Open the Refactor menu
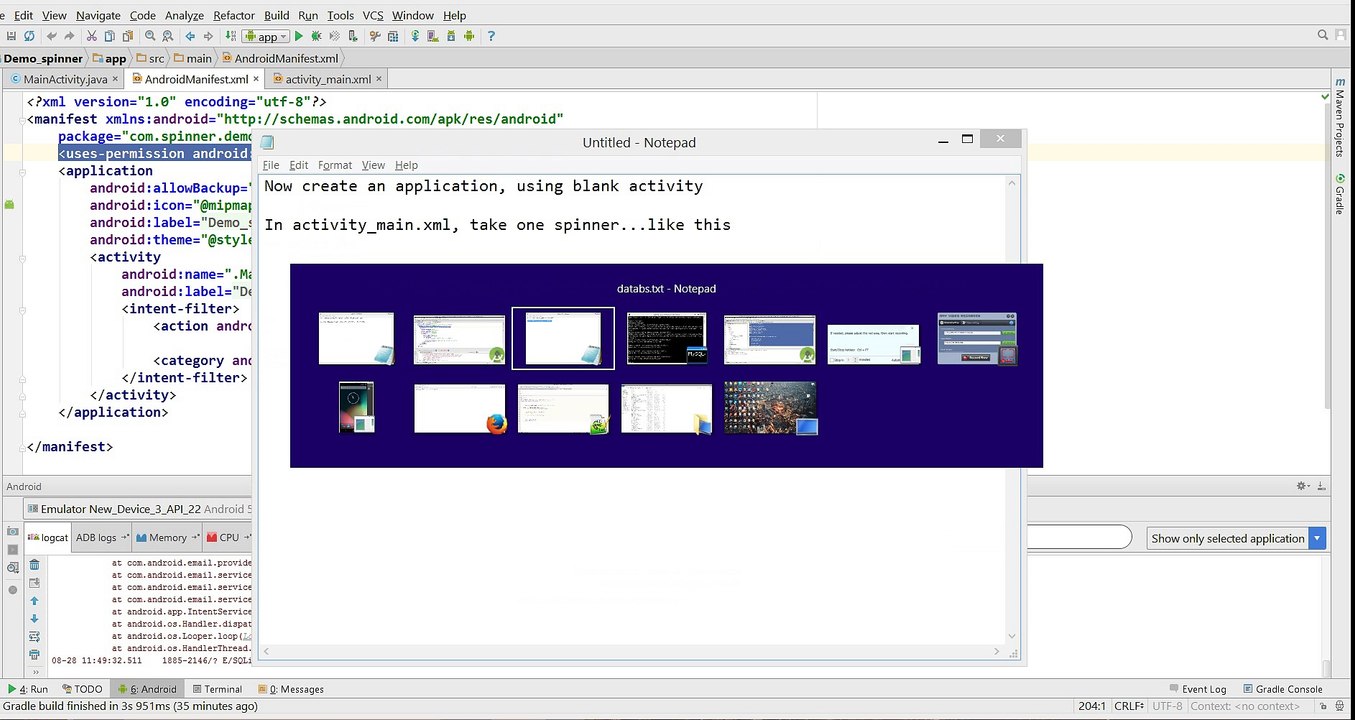1355x720 pixels. tap(233, 15)
